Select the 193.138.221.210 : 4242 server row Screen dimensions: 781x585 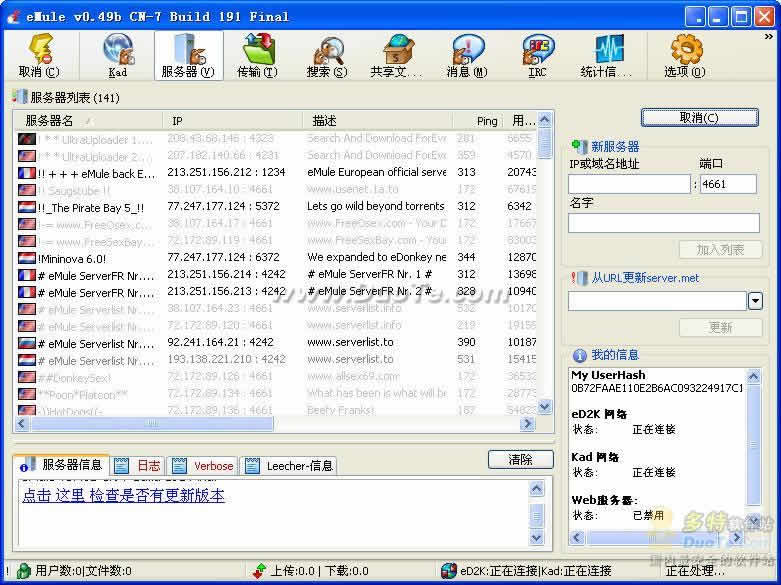pos(276,360)
